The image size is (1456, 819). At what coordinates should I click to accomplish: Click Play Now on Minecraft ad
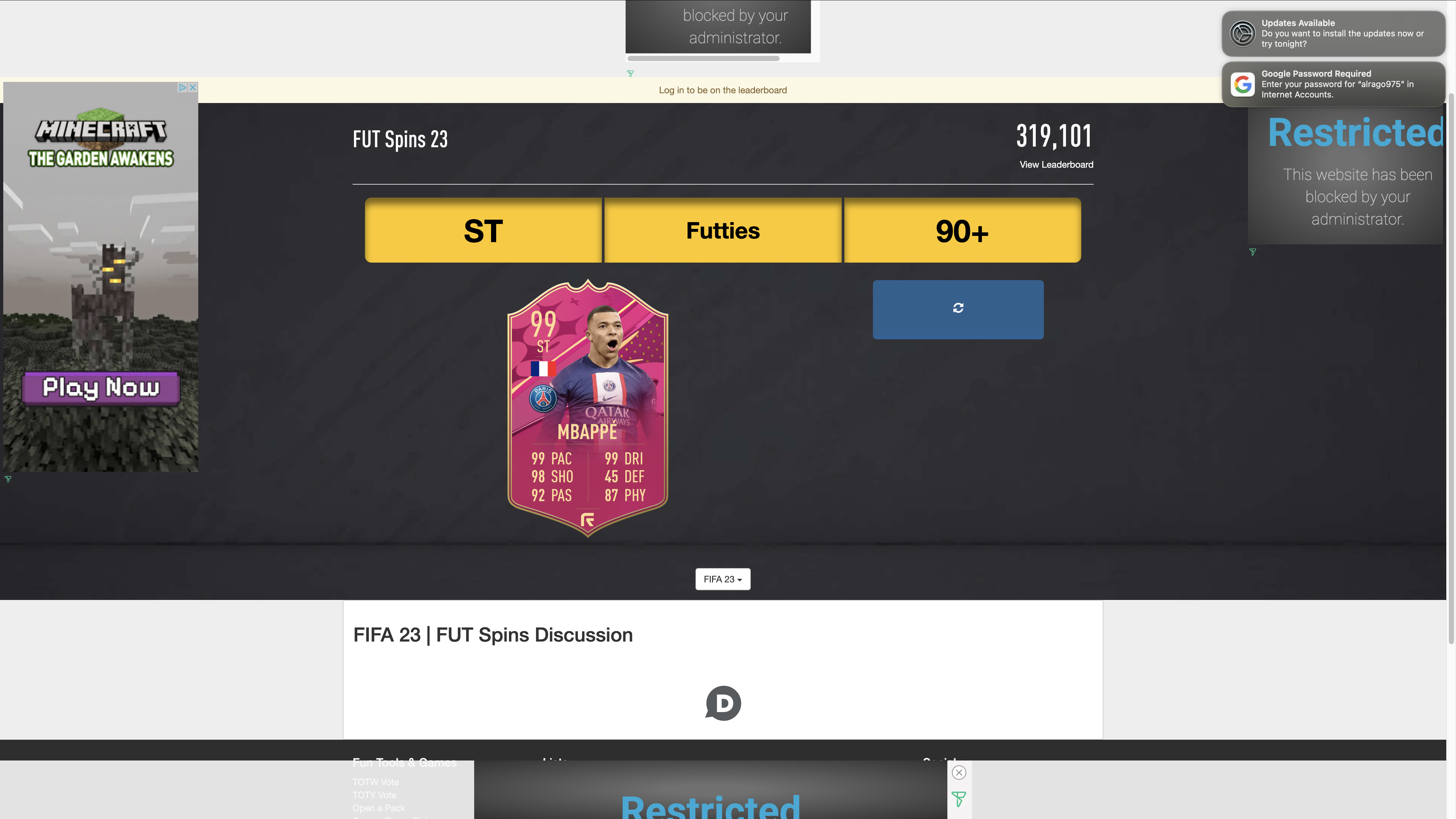(101, 388)
